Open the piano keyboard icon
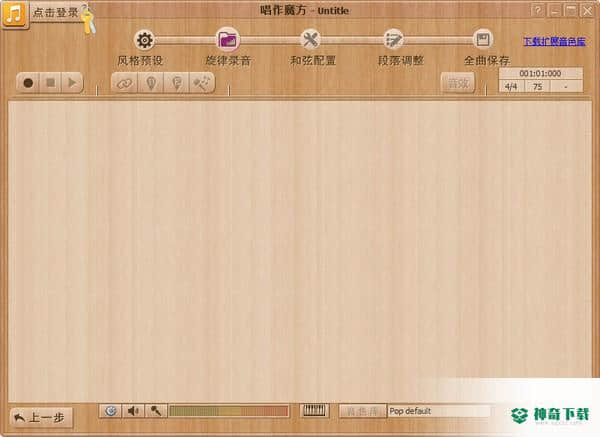 click(314, 411)
